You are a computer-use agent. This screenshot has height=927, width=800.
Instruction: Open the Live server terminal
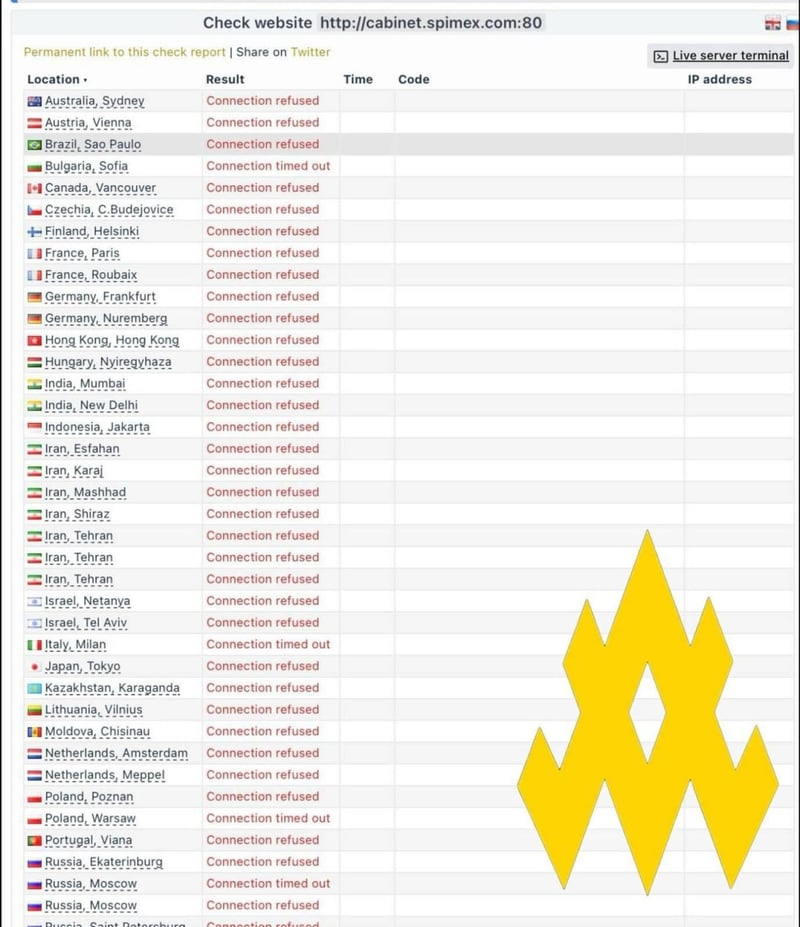coord(730,56)
